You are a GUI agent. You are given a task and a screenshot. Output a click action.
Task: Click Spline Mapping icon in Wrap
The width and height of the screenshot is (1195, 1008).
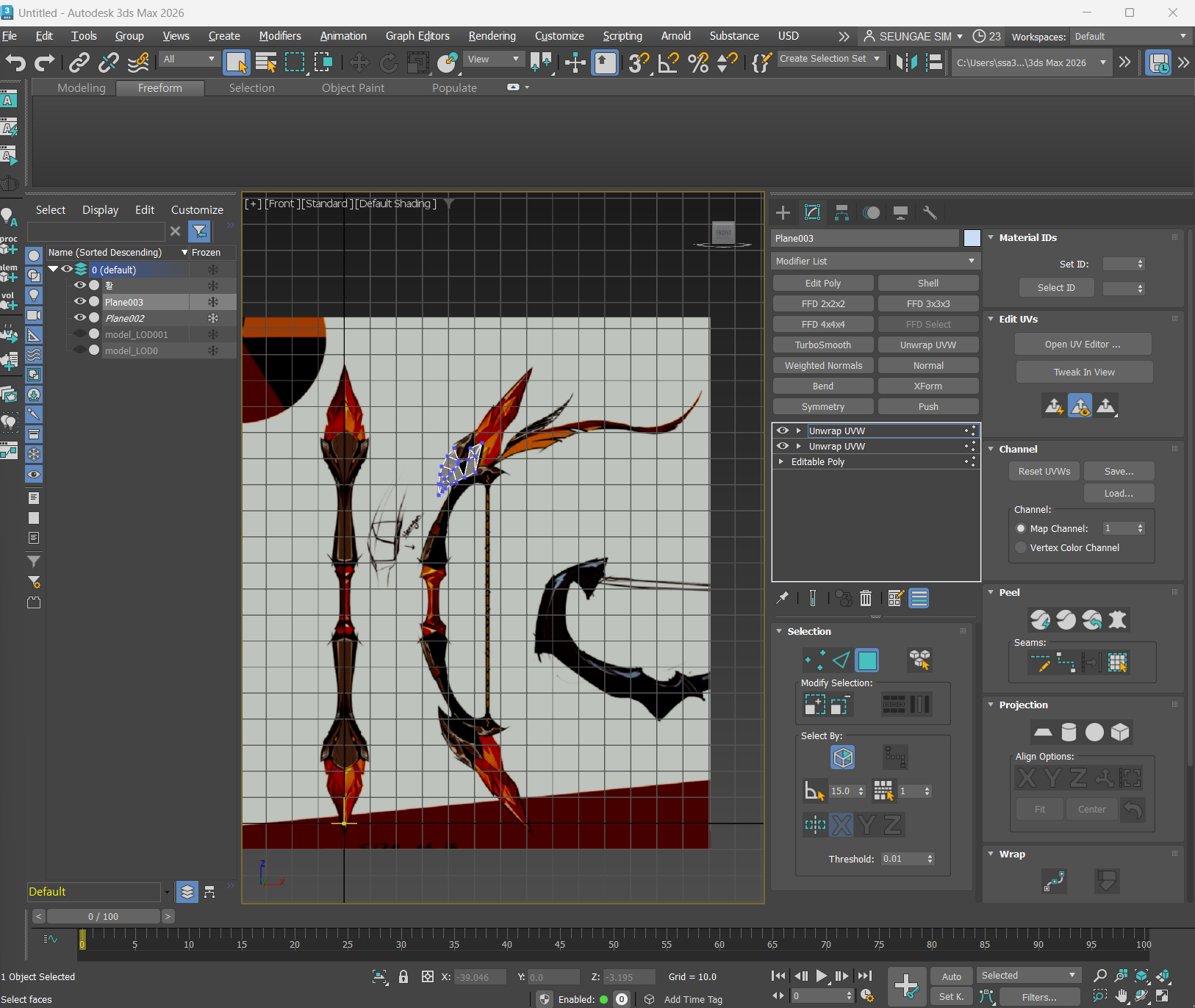1054,880
